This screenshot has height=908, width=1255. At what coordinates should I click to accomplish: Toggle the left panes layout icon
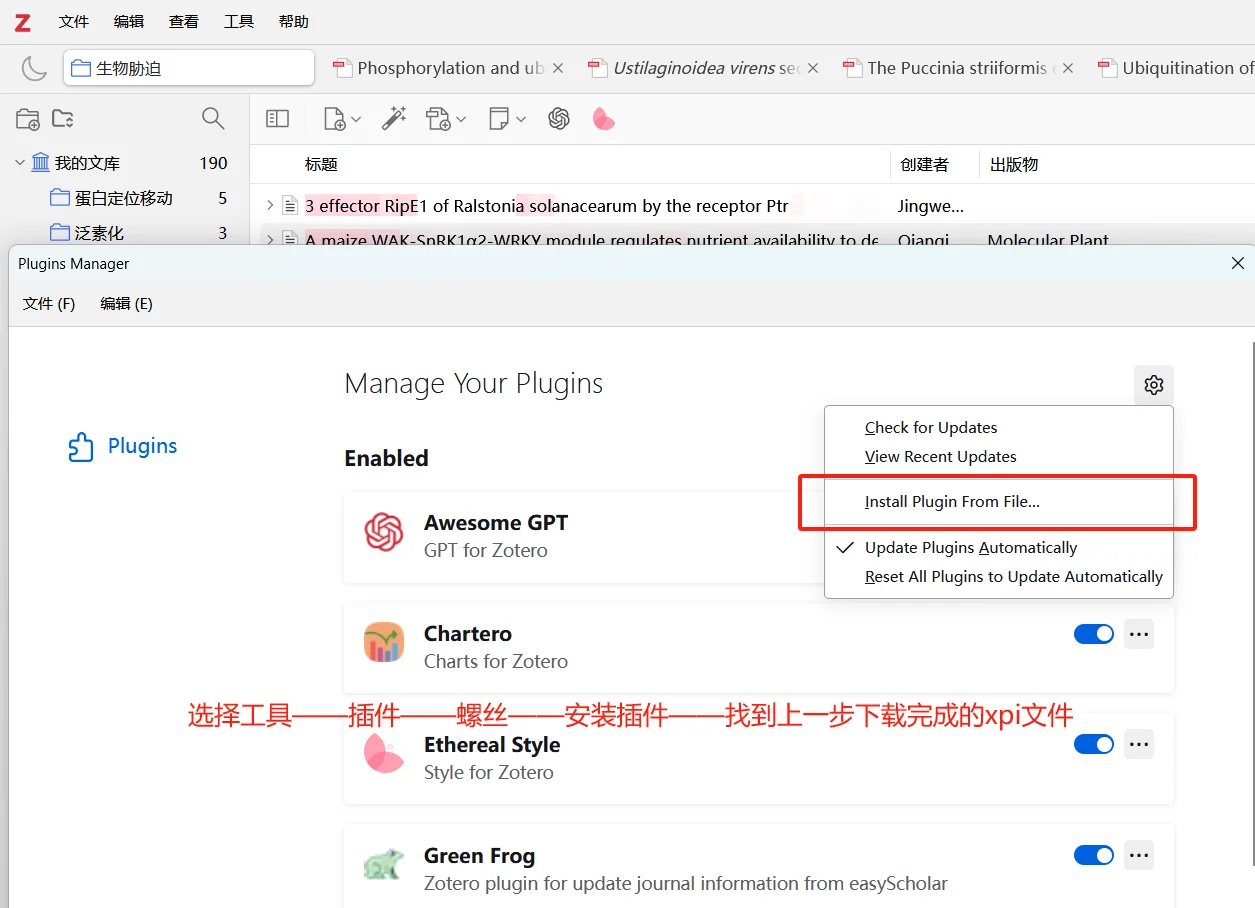[x=277, y=118]
